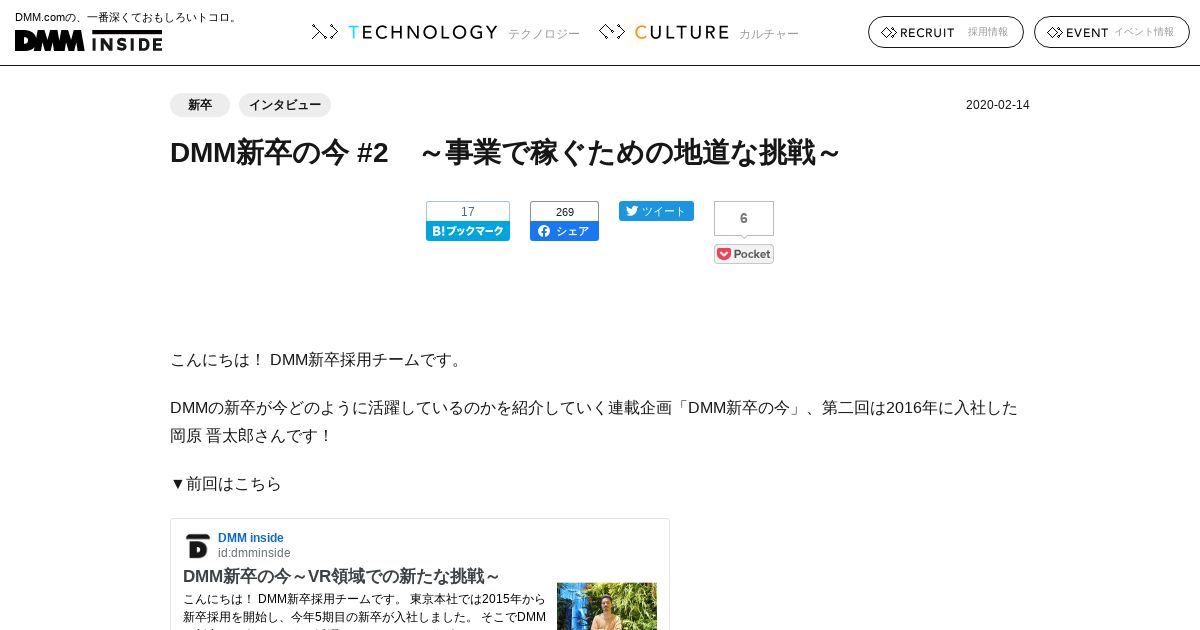Viewport: 1200px width, 630px height.
Task: Share via Facebook シェア button
Action: tap(564, 231)
